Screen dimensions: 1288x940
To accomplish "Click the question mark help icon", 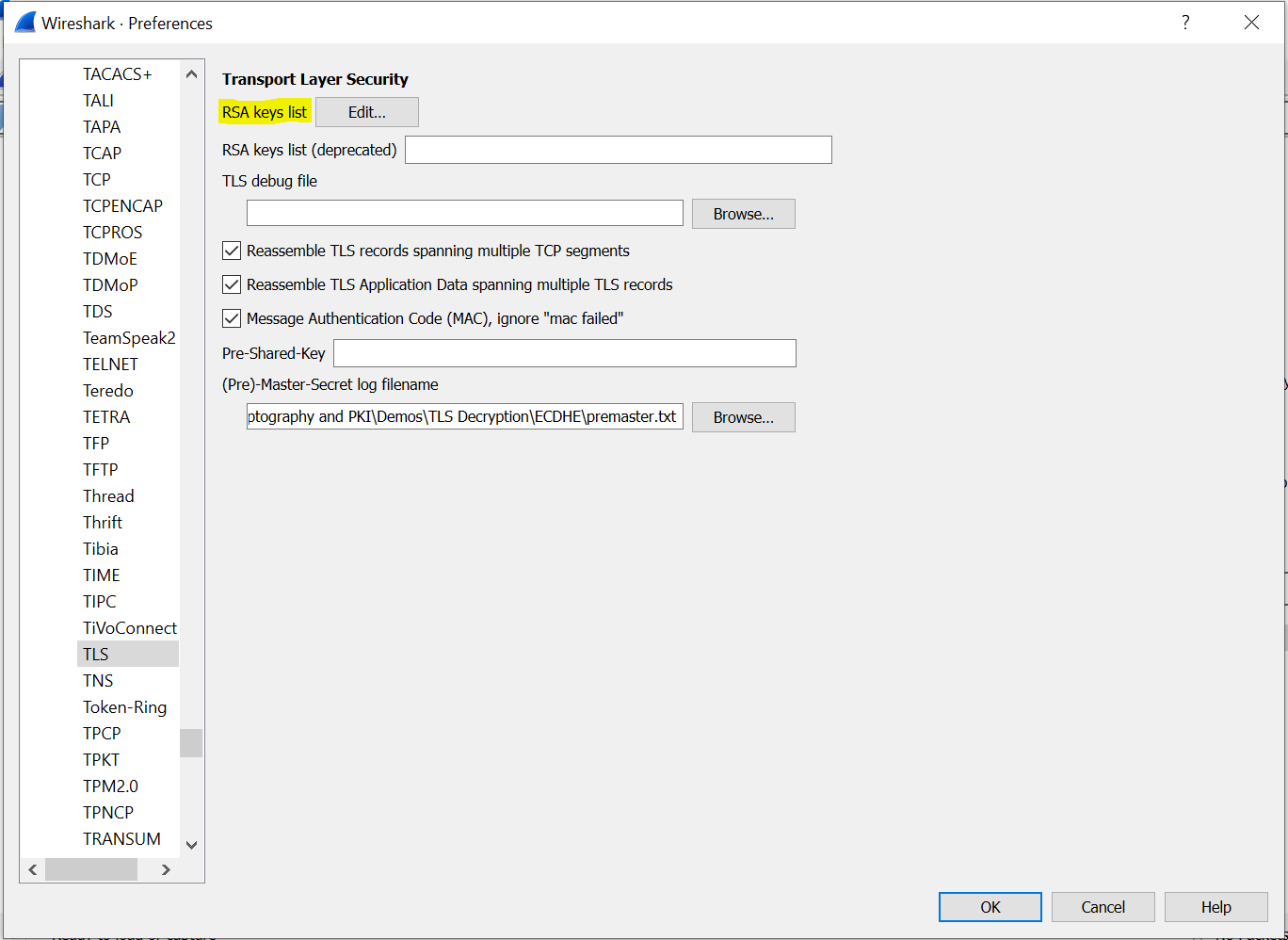I will coord(1185,23).
